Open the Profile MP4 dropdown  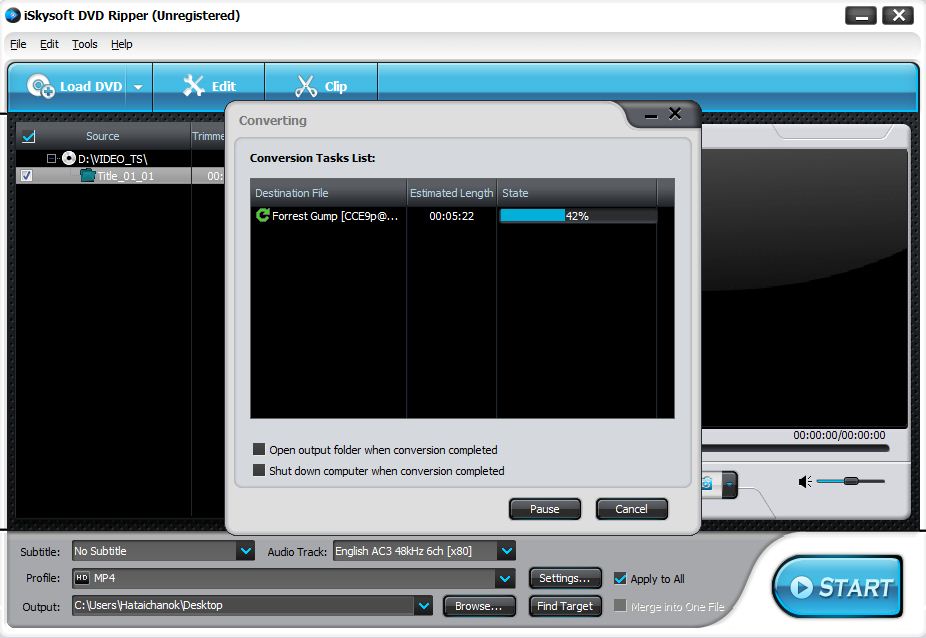tap(505, 578)
